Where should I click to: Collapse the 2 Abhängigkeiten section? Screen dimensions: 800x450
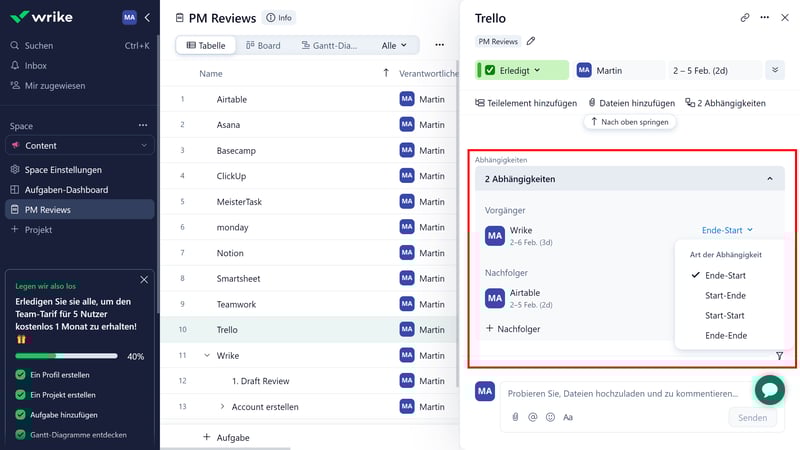(x=769, y=179)
